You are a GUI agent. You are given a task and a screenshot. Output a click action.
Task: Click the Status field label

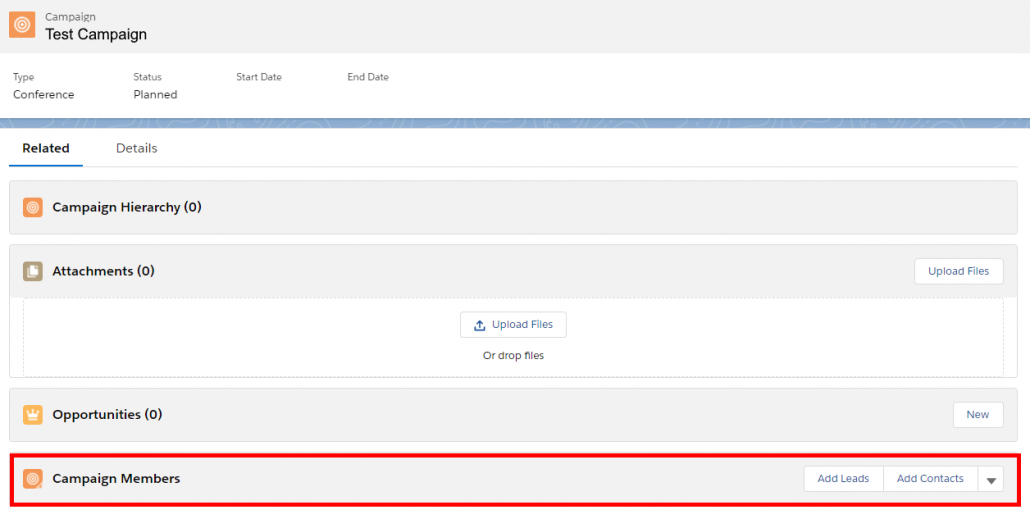point(147,77)
